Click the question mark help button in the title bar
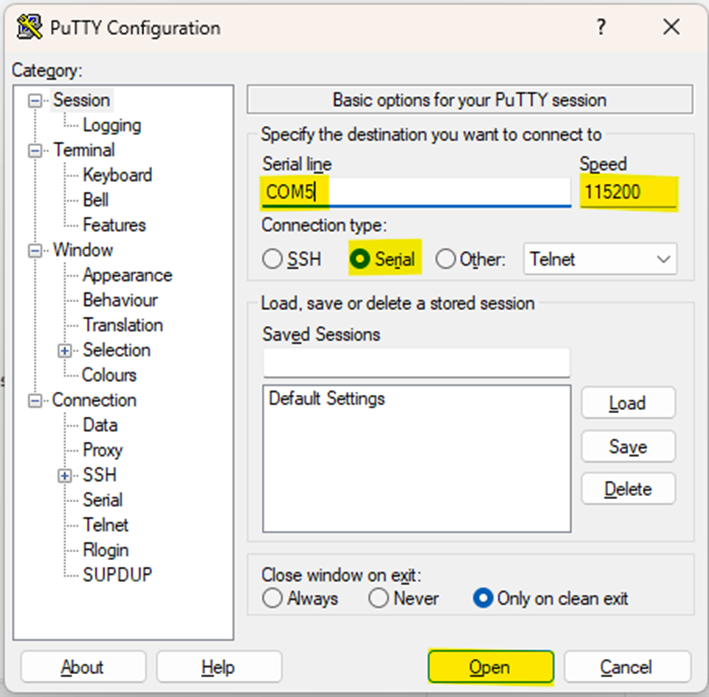This screenshot has width=709, height=697. [600, 27]
